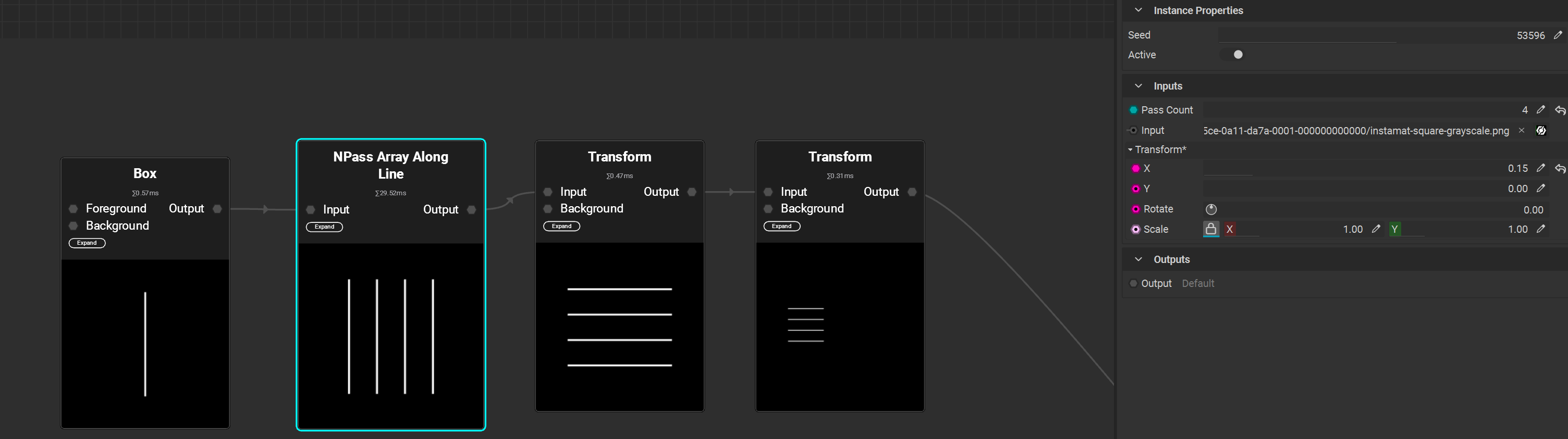Toggle the Scale aspect lock button

tap(1211, 229)
